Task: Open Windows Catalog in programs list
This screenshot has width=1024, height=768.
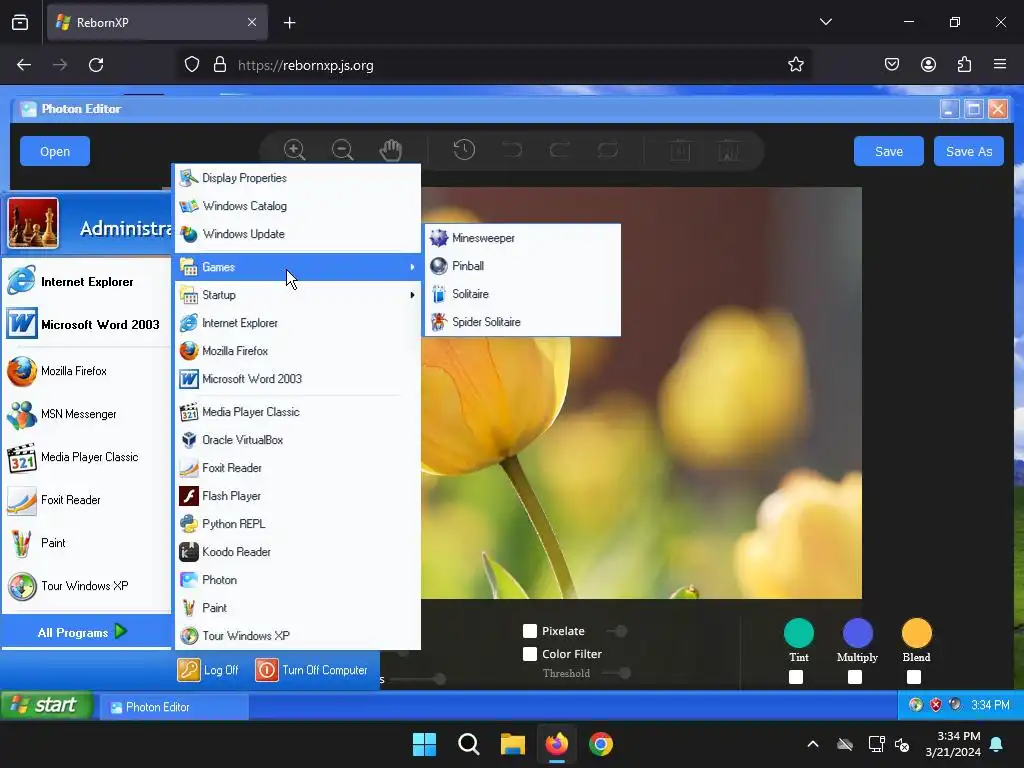Action: click(x=297, y=206)
